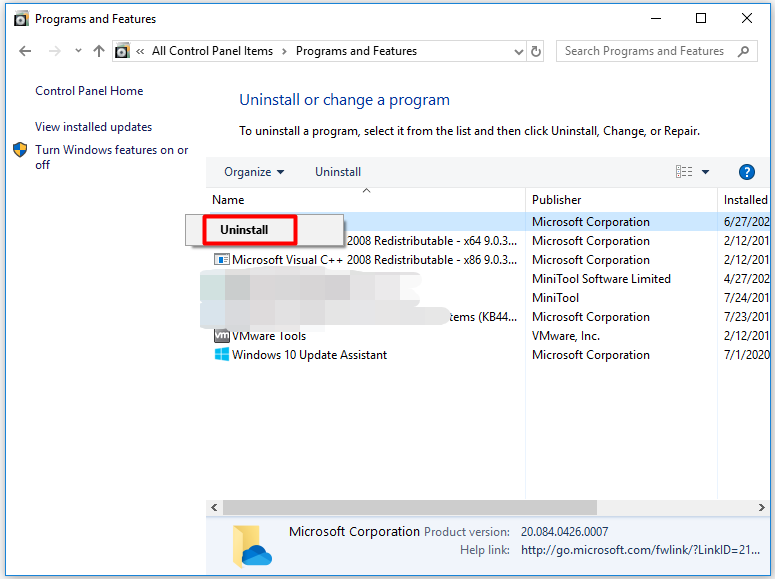
Task: Click the Windows 10 Update Assistant icon
Action: coord(222,355)
